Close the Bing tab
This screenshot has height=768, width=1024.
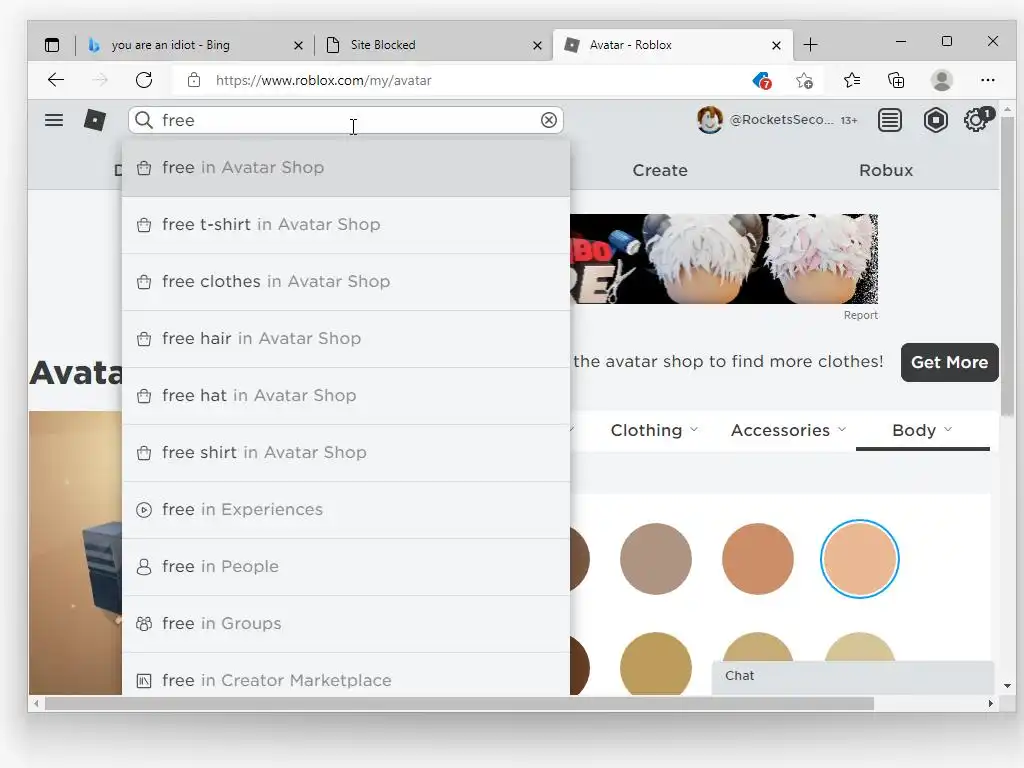[298, 45]
